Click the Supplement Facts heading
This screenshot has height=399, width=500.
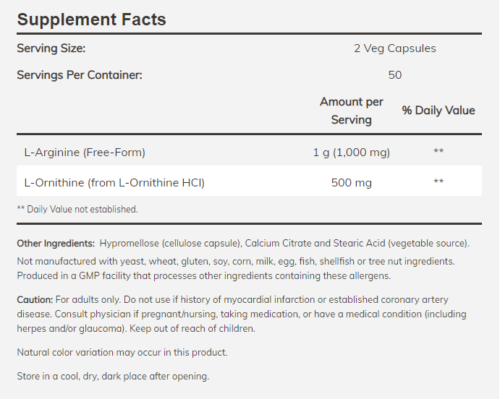point(91,19)
